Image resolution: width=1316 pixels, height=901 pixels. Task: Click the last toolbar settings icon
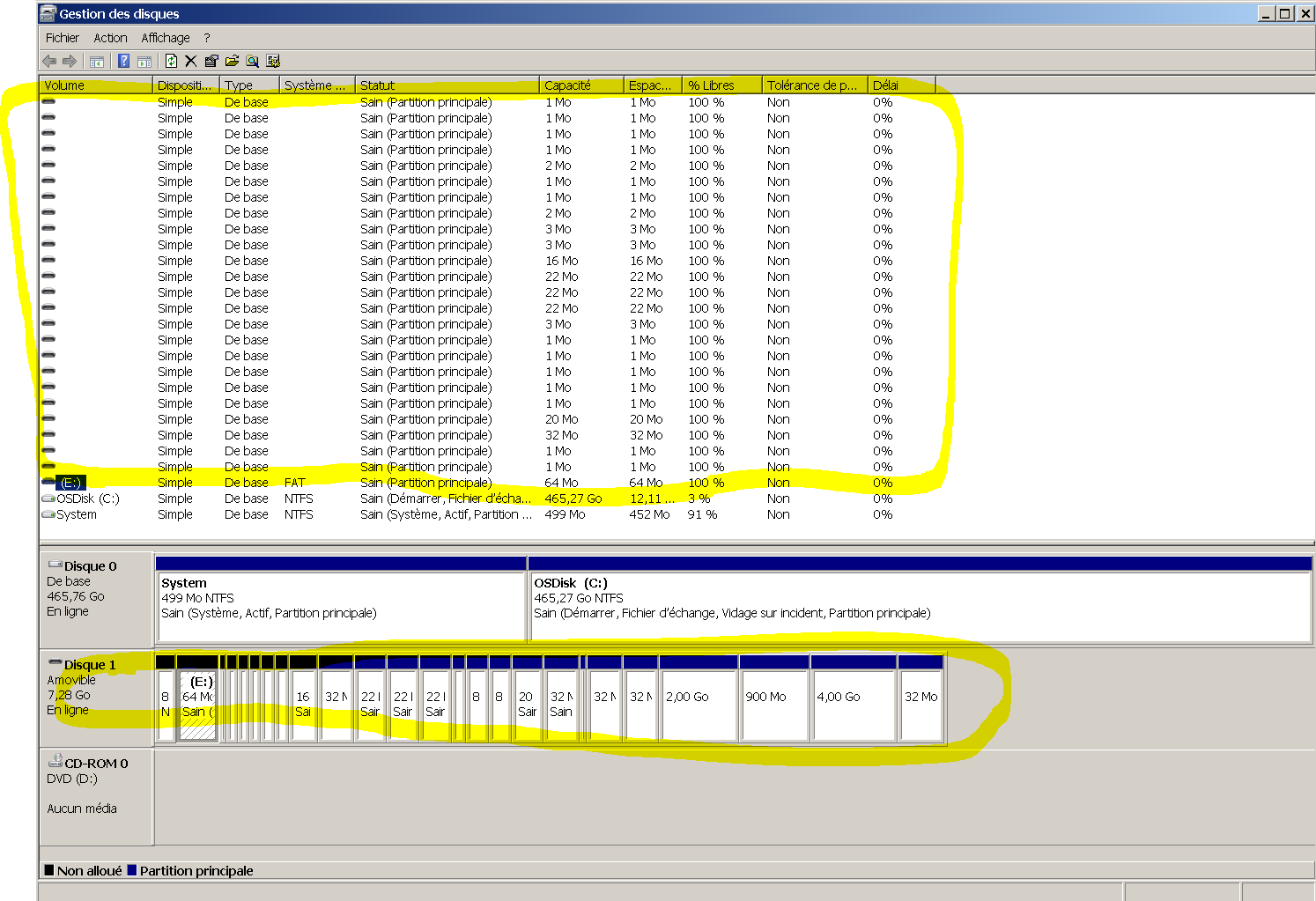(273, 61)
